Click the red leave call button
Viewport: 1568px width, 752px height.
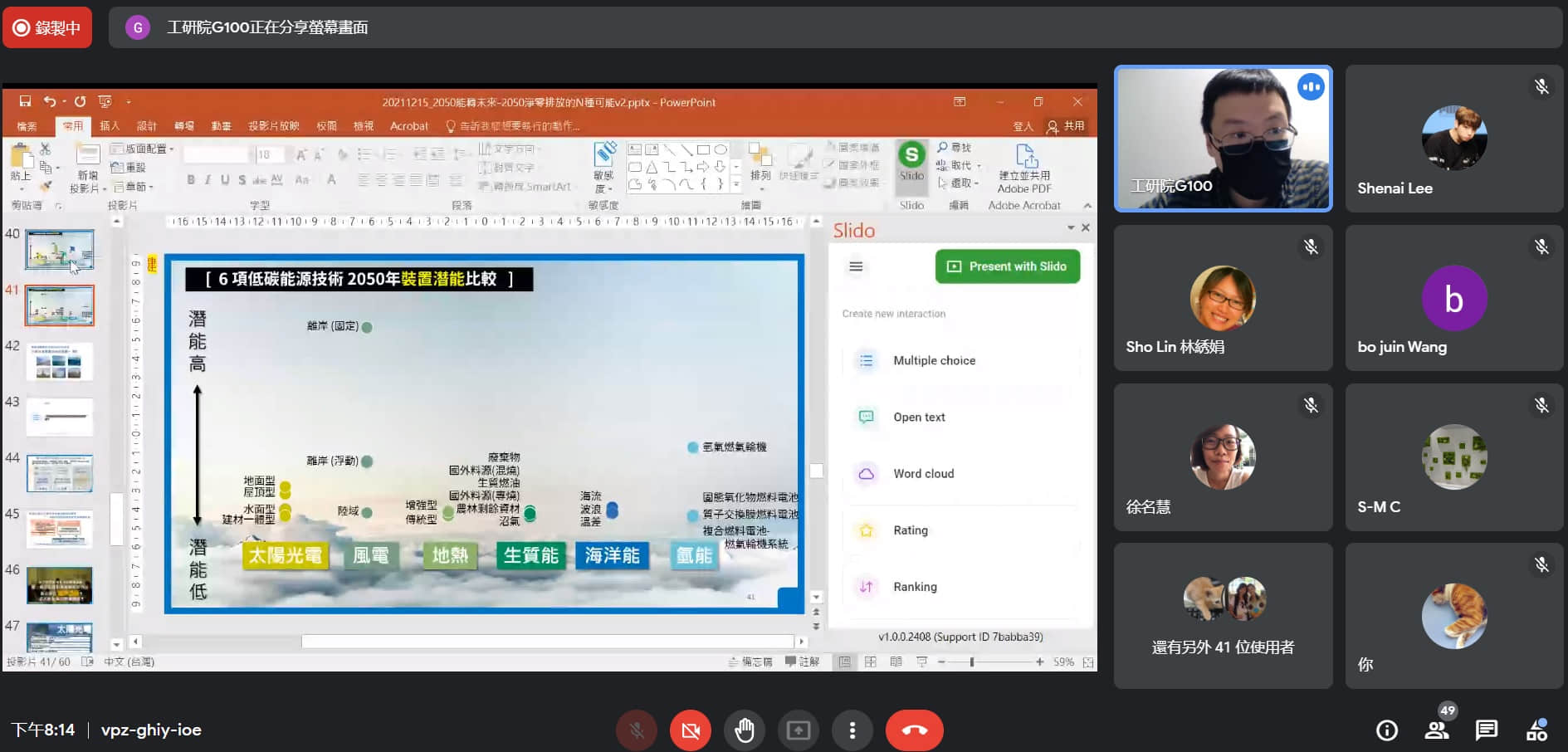[914, 730]
